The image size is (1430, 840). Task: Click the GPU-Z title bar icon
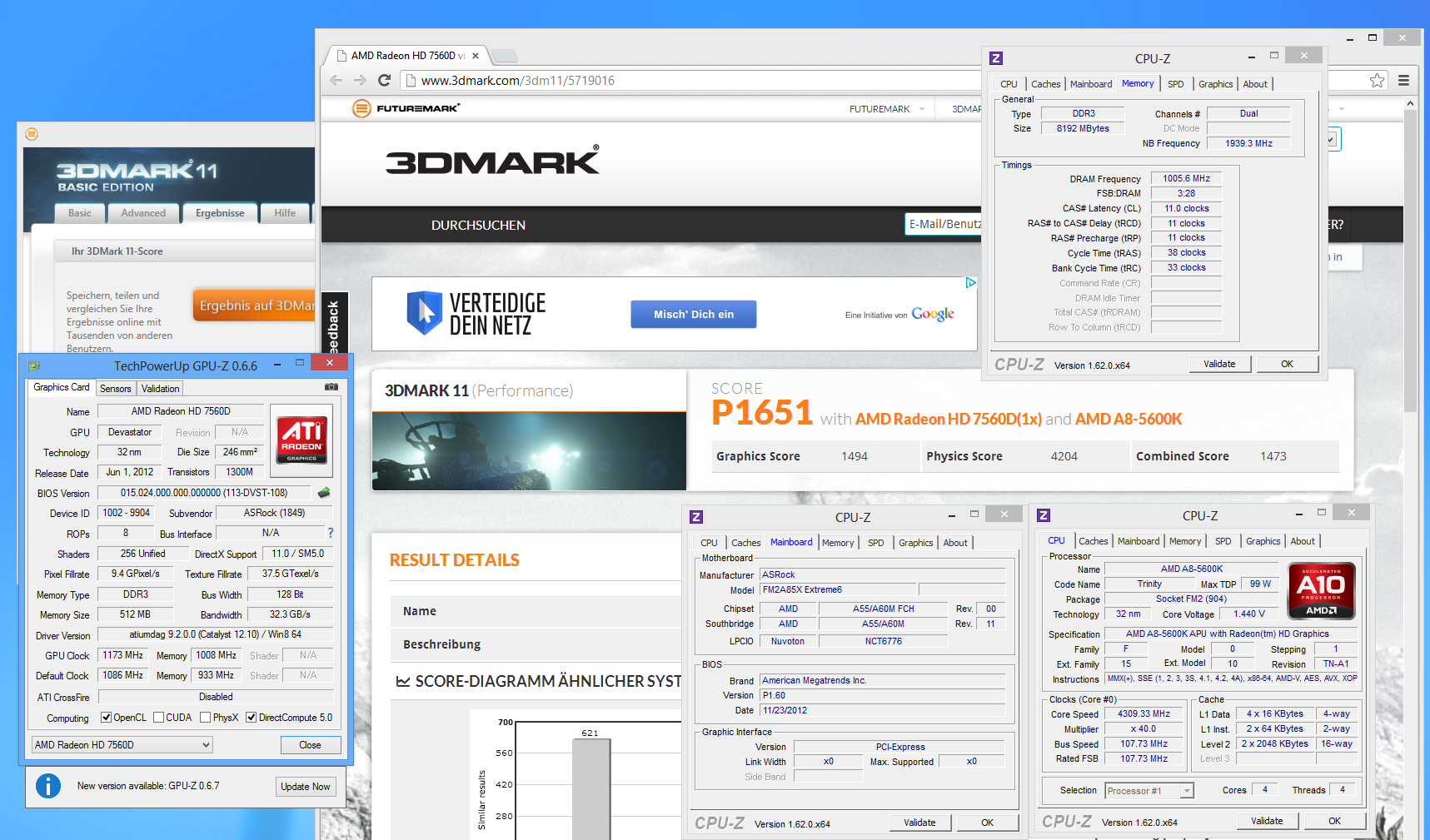point(33,365)
